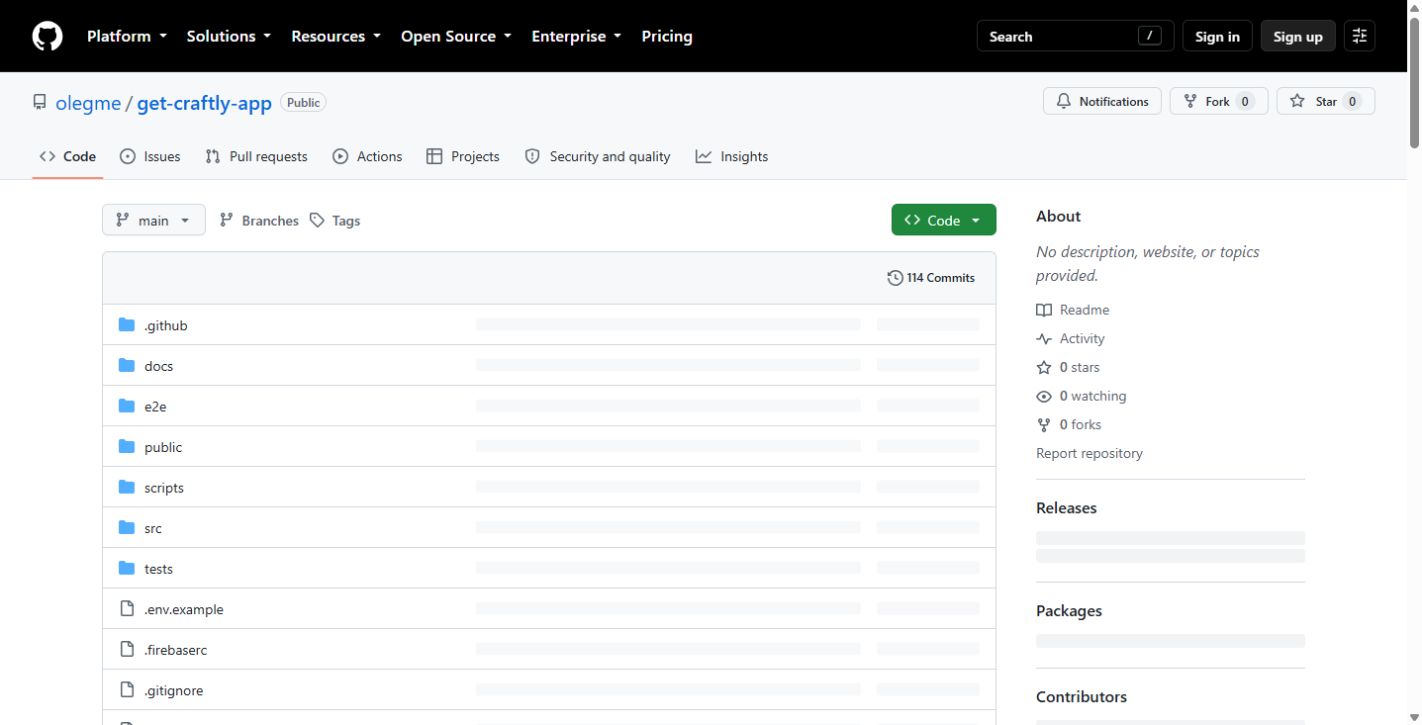
Task: Click the GitHub Octocat logo
Action: 47,36
